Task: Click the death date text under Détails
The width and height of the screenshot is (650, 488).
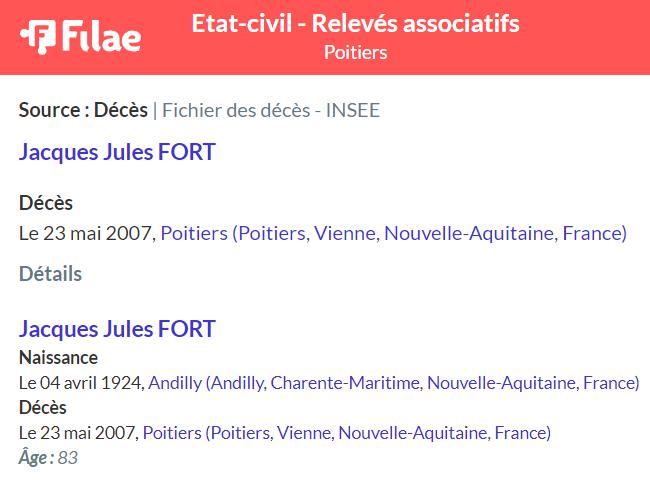Action: click(77, 433)
